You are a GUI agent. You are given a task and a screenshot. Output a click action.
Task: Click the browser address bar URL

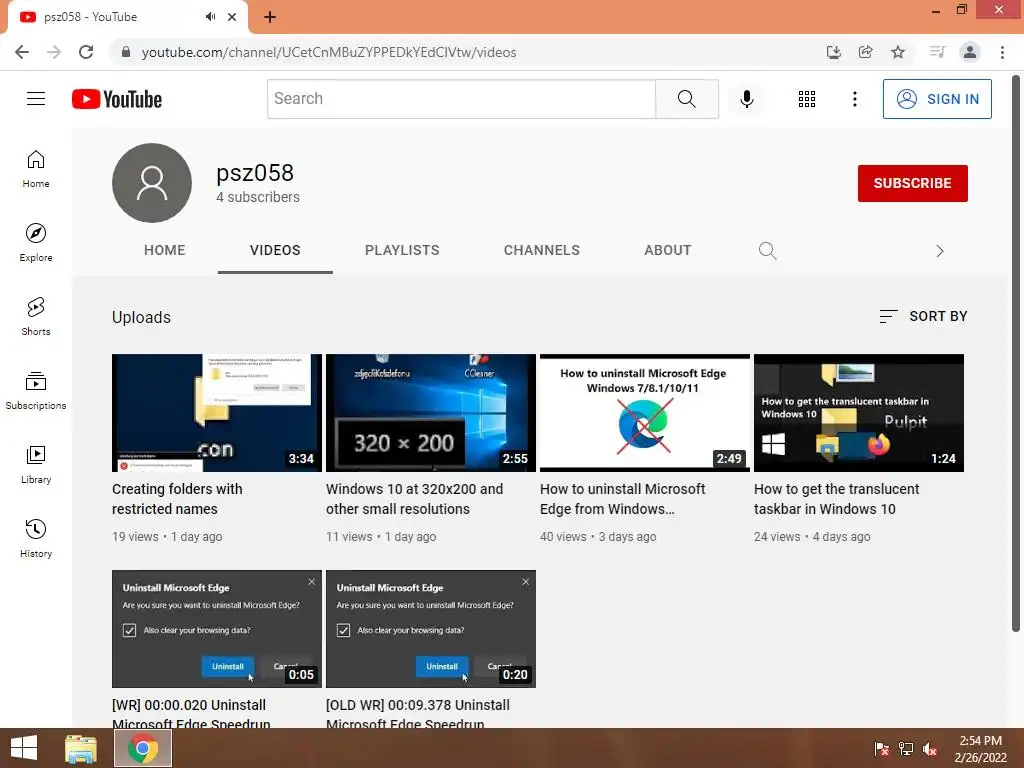[x=329, y=52]
